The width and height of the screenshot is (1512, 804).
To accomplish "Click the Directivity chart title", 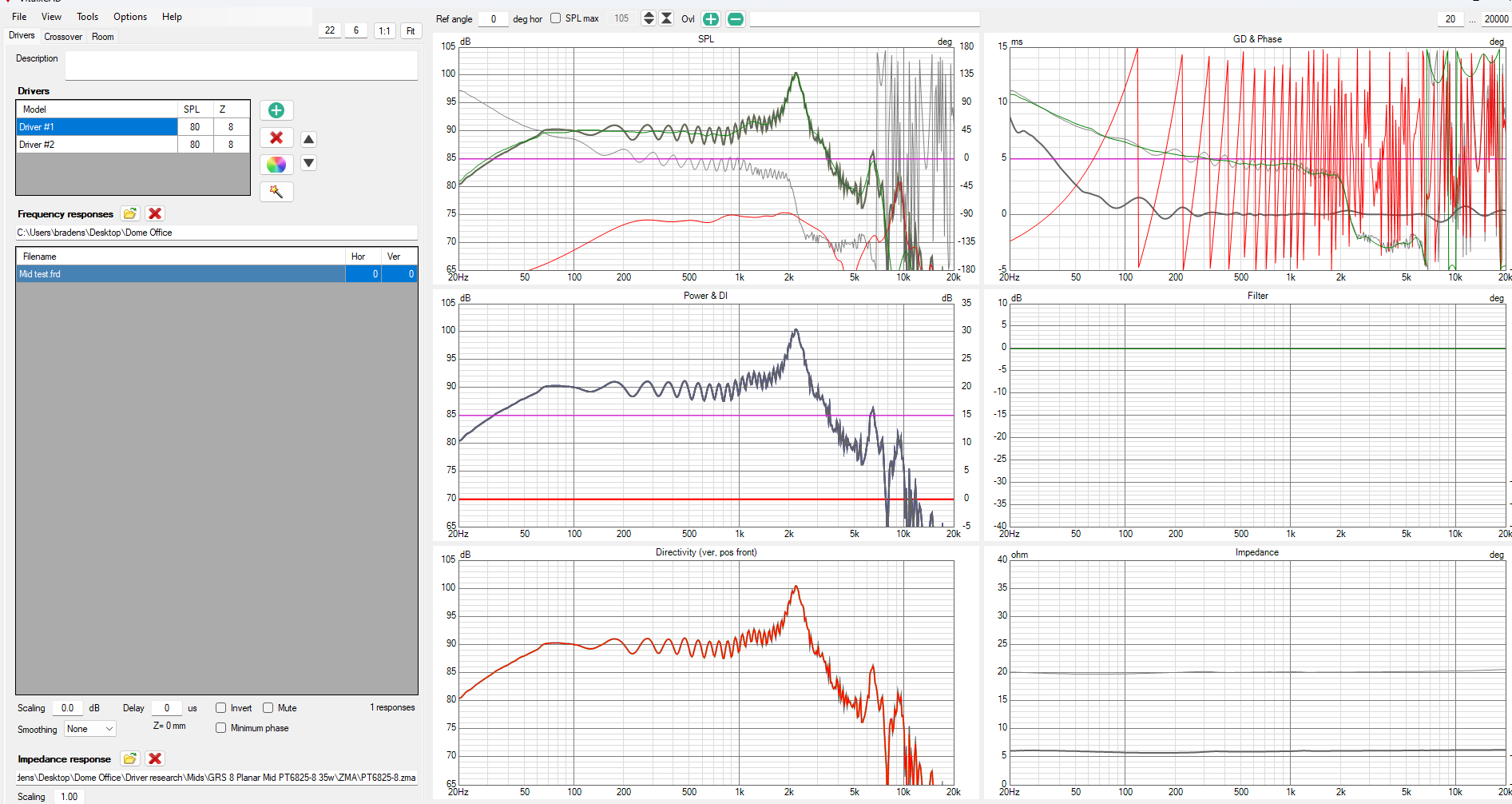I will 706,552.
